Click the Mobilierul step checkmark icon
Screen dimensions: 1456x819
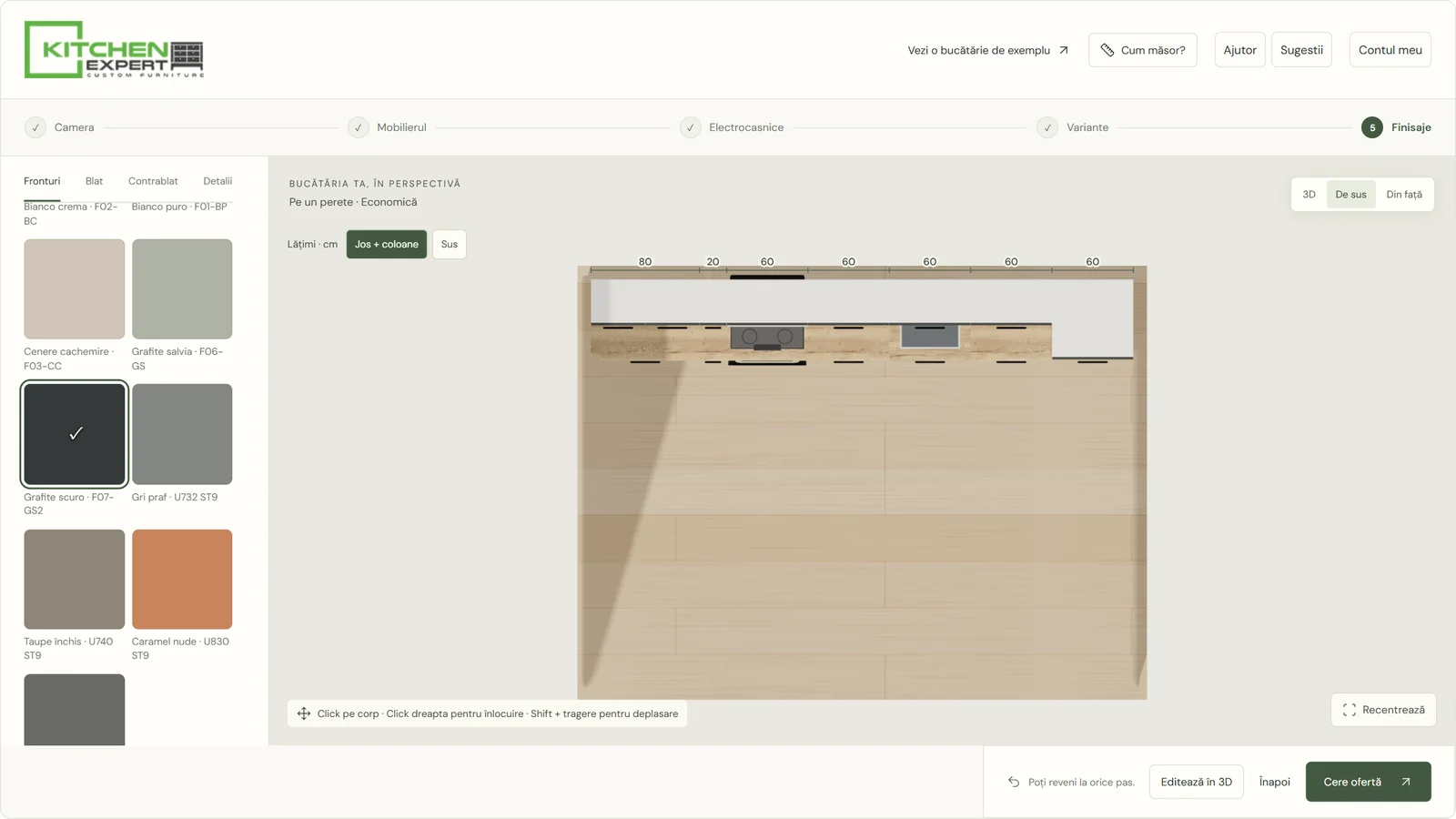359,127
